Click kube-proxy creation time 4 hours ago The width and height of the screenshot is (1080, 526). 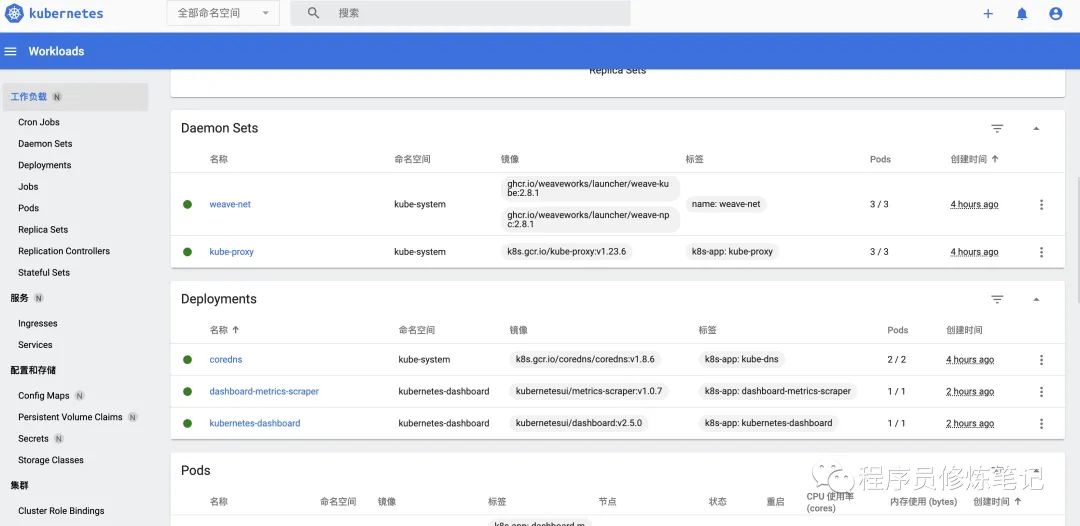[x=974, y=252]
